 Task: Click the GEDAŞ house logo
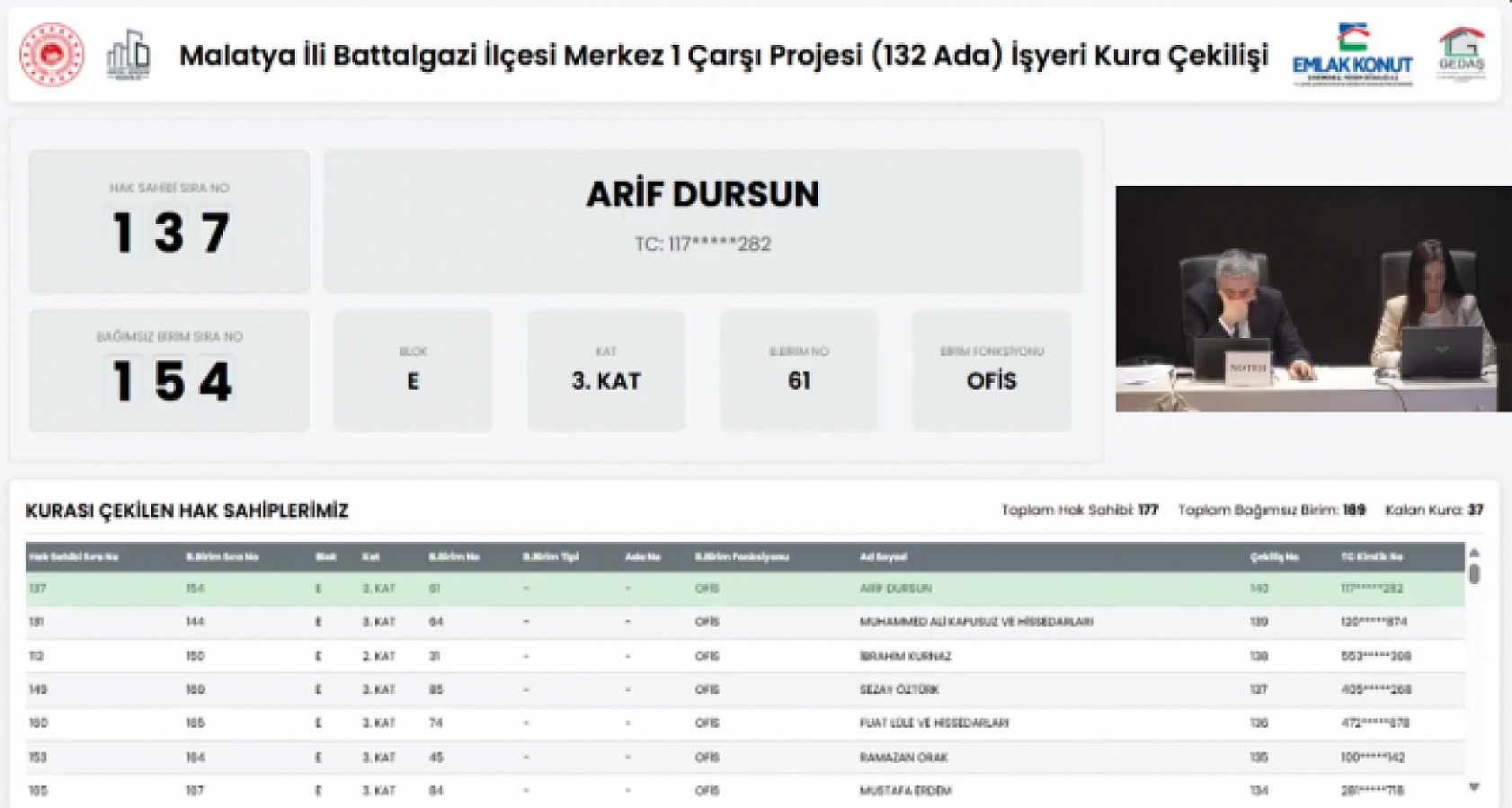click(x=1461, y=54)
